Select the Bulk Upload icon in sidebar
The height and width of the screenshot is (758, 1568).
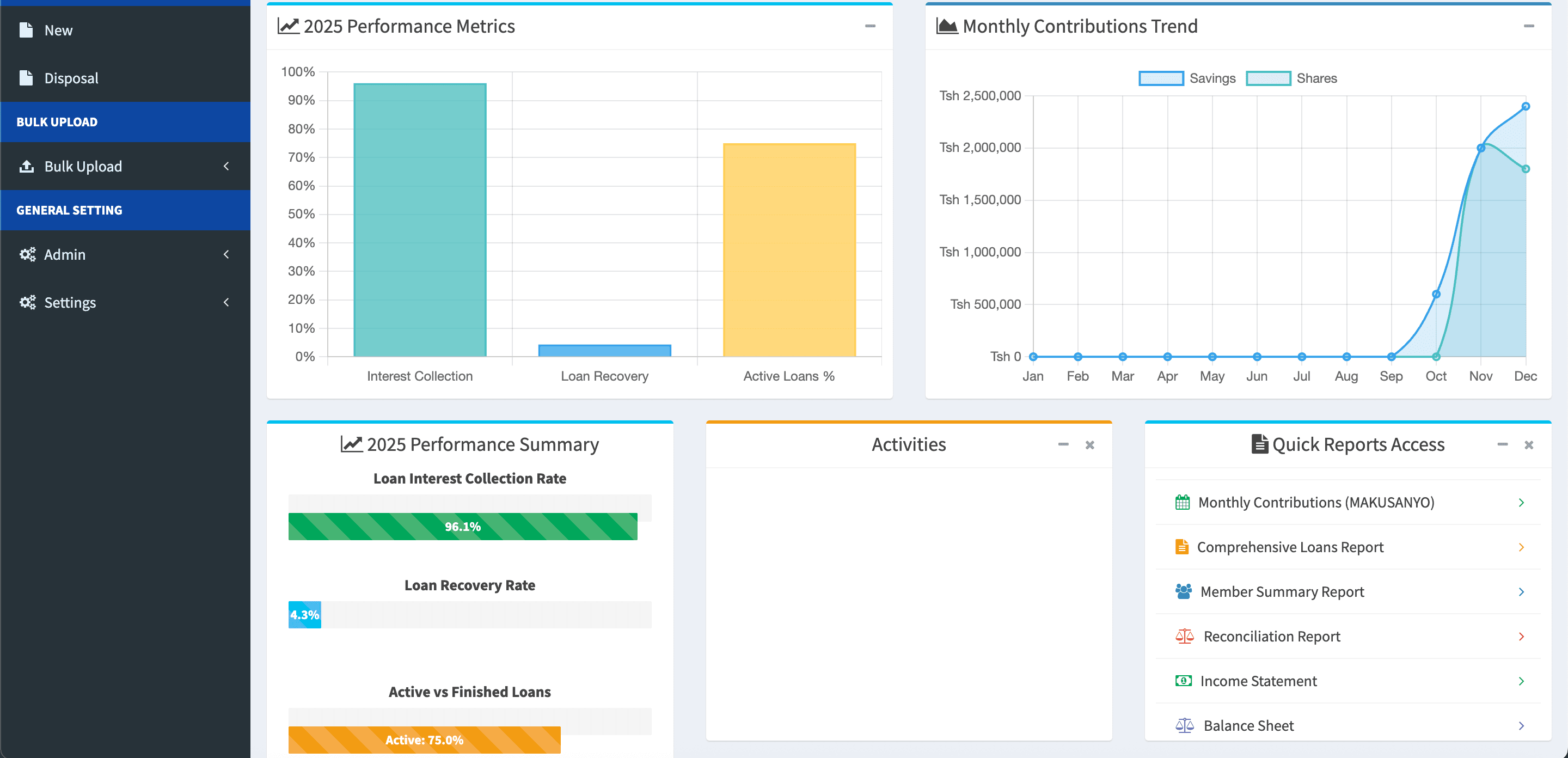coord(27,166)
